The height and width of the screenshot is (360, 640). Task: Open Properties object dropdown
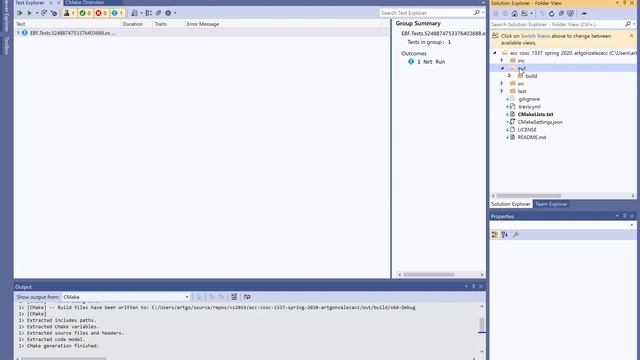click(x=632, y=225)
